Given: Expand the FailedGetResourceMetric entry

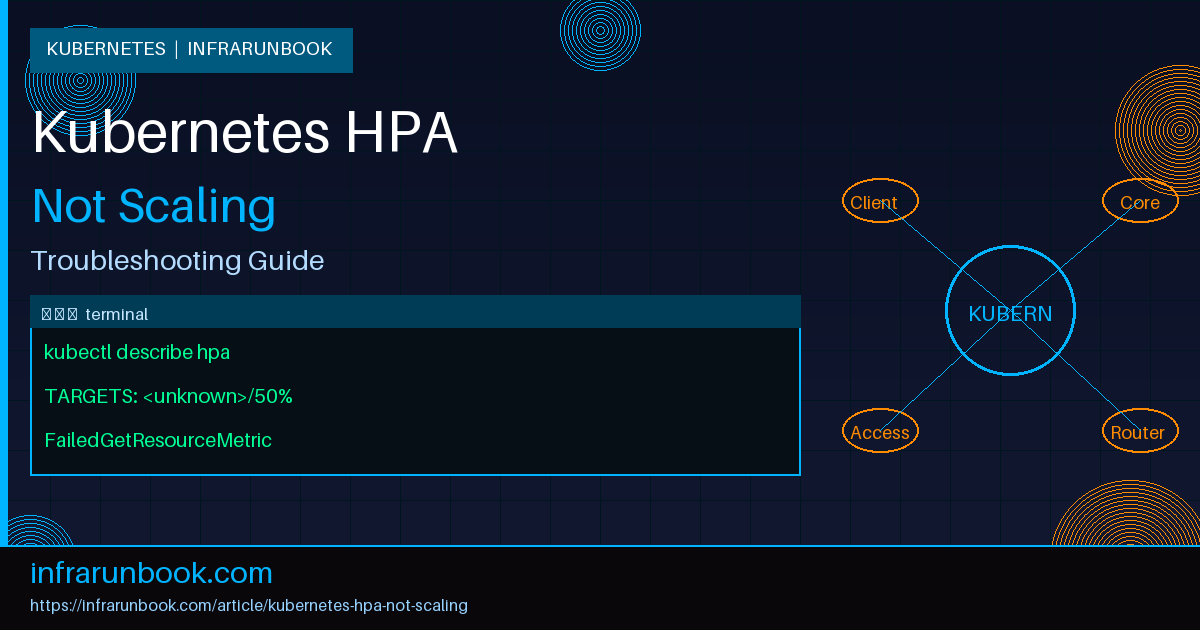Looking at the screenshot, I should click(x=158, y=440).
